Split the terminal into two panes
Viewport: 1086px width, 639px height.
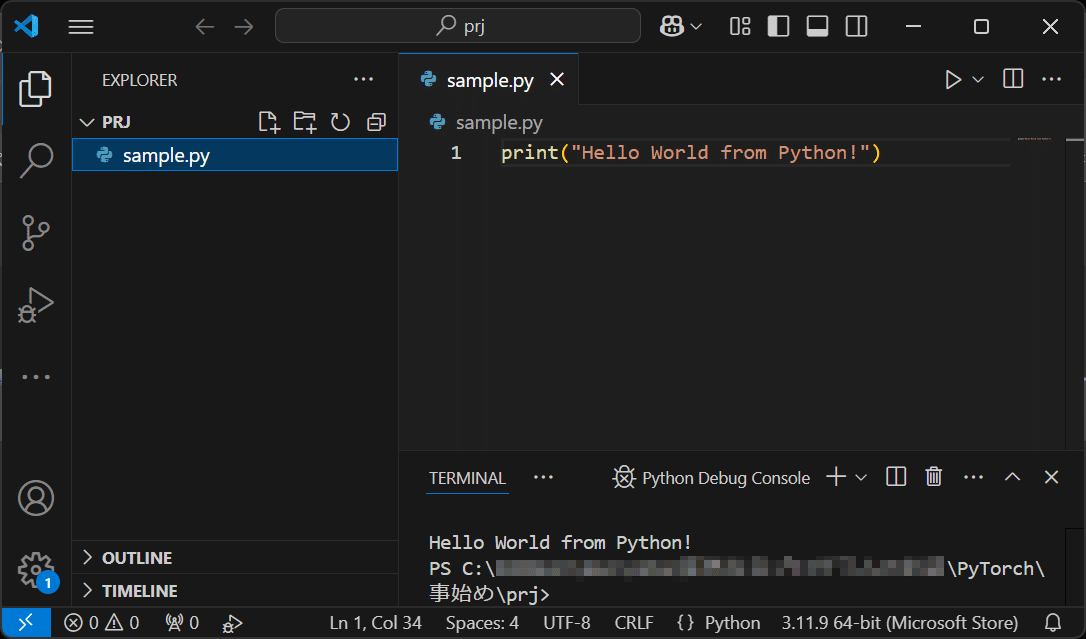pyautogui.click(x=895, y=477)
